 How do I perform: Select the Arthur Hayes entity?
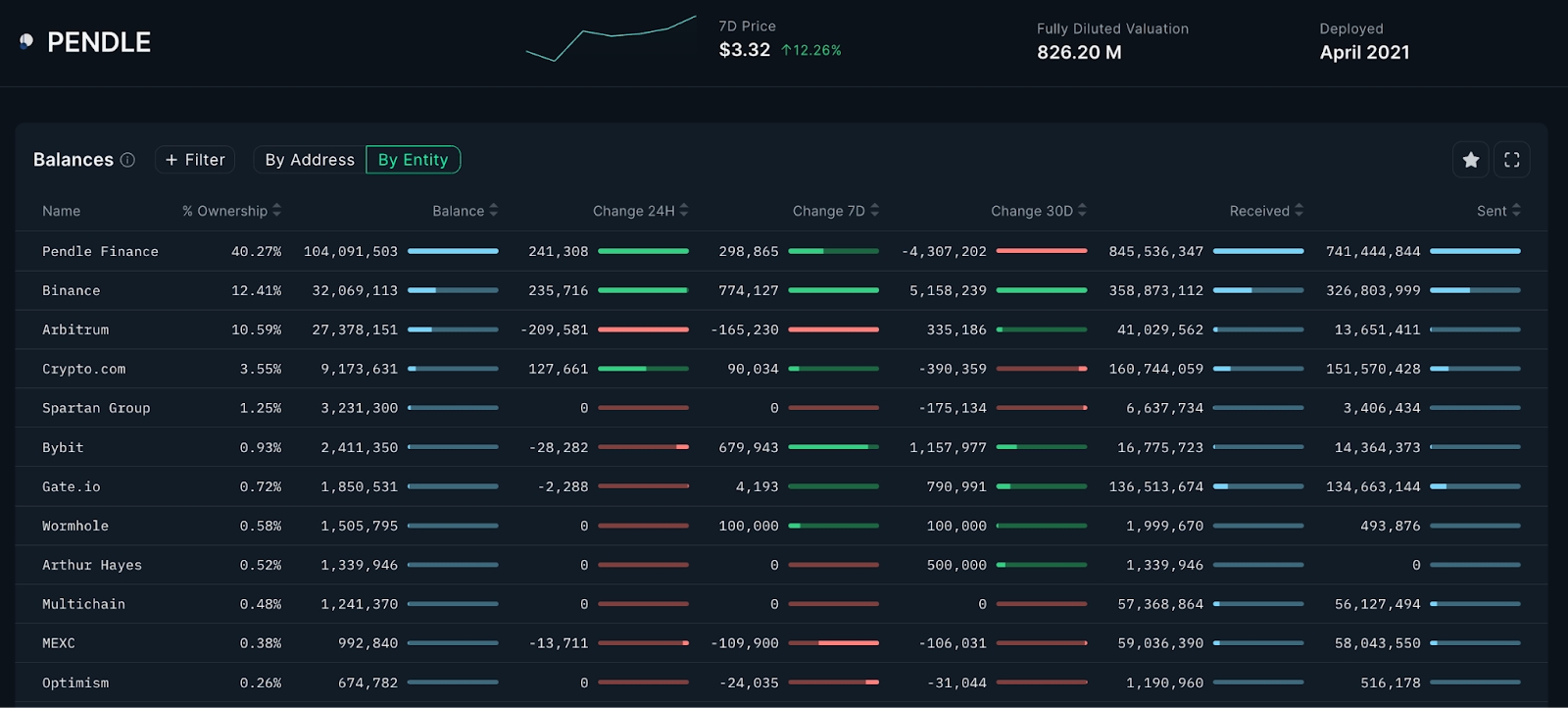(92, 566)
